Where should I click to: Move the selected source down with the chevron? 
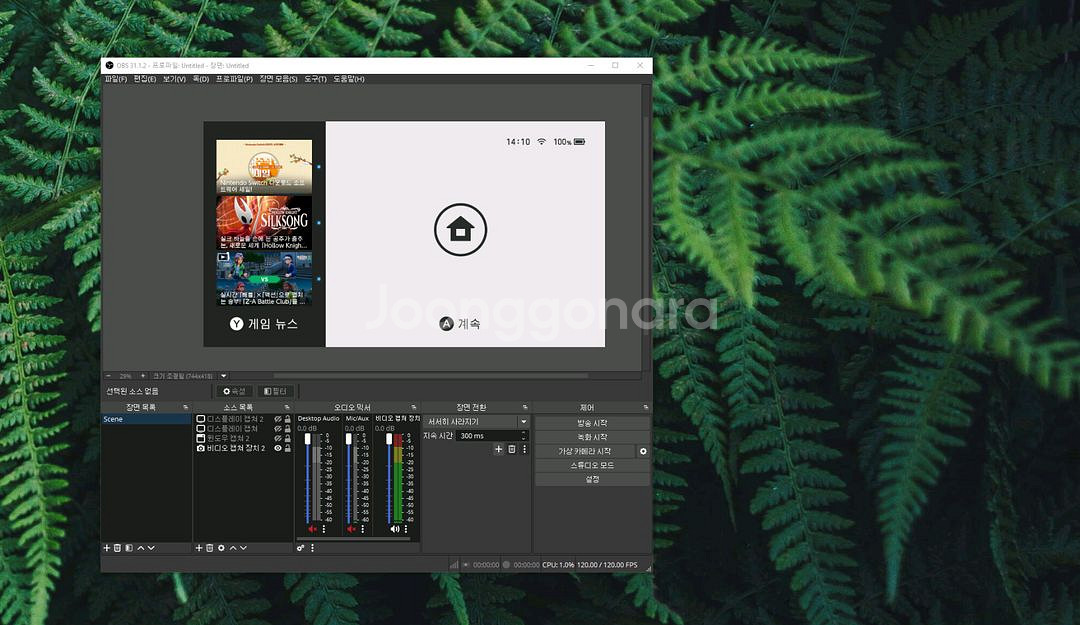tap(244, 548)
